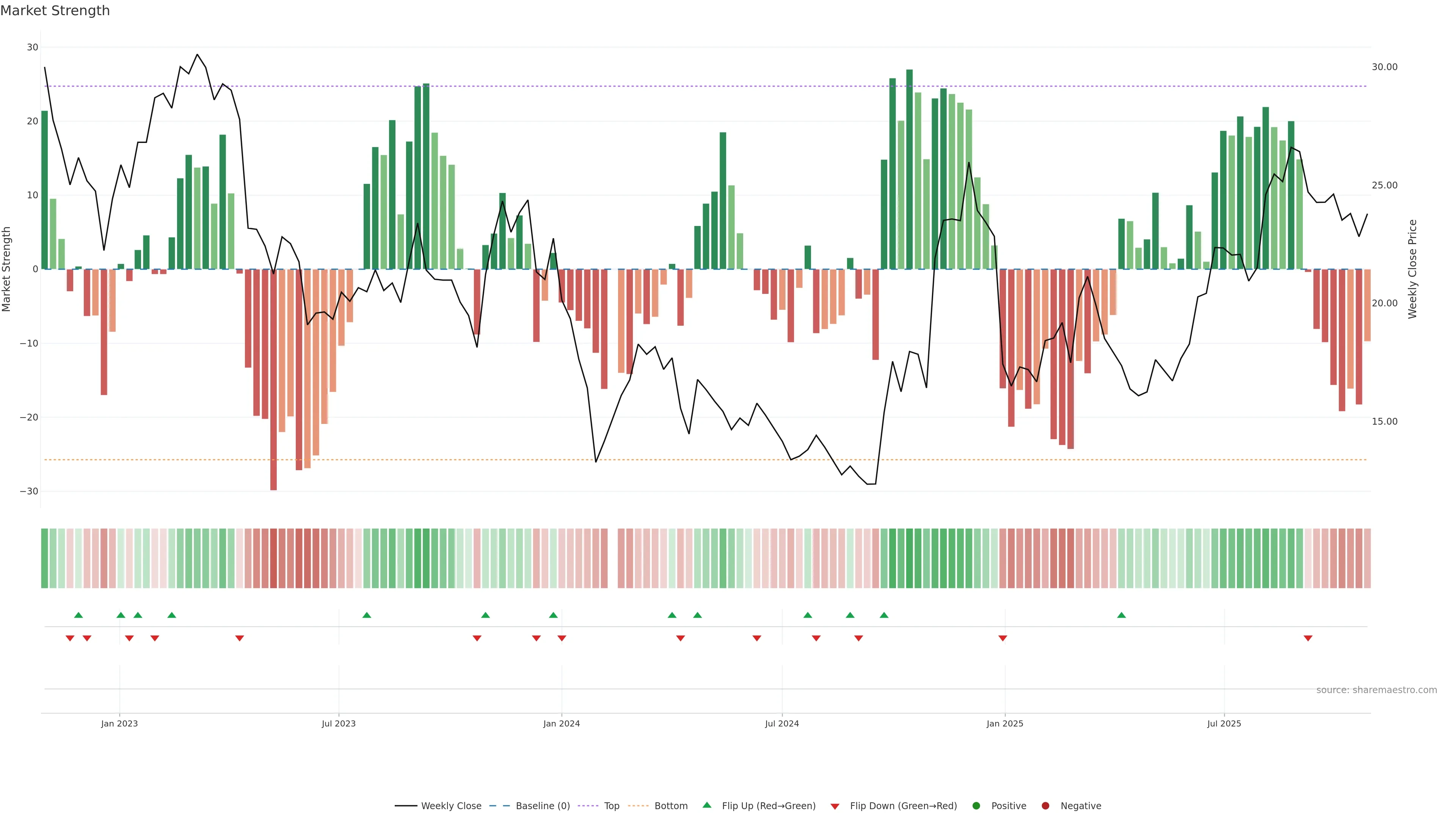
Task: Click the green Positive circle in legend
Action: click(x=976, y=806)
